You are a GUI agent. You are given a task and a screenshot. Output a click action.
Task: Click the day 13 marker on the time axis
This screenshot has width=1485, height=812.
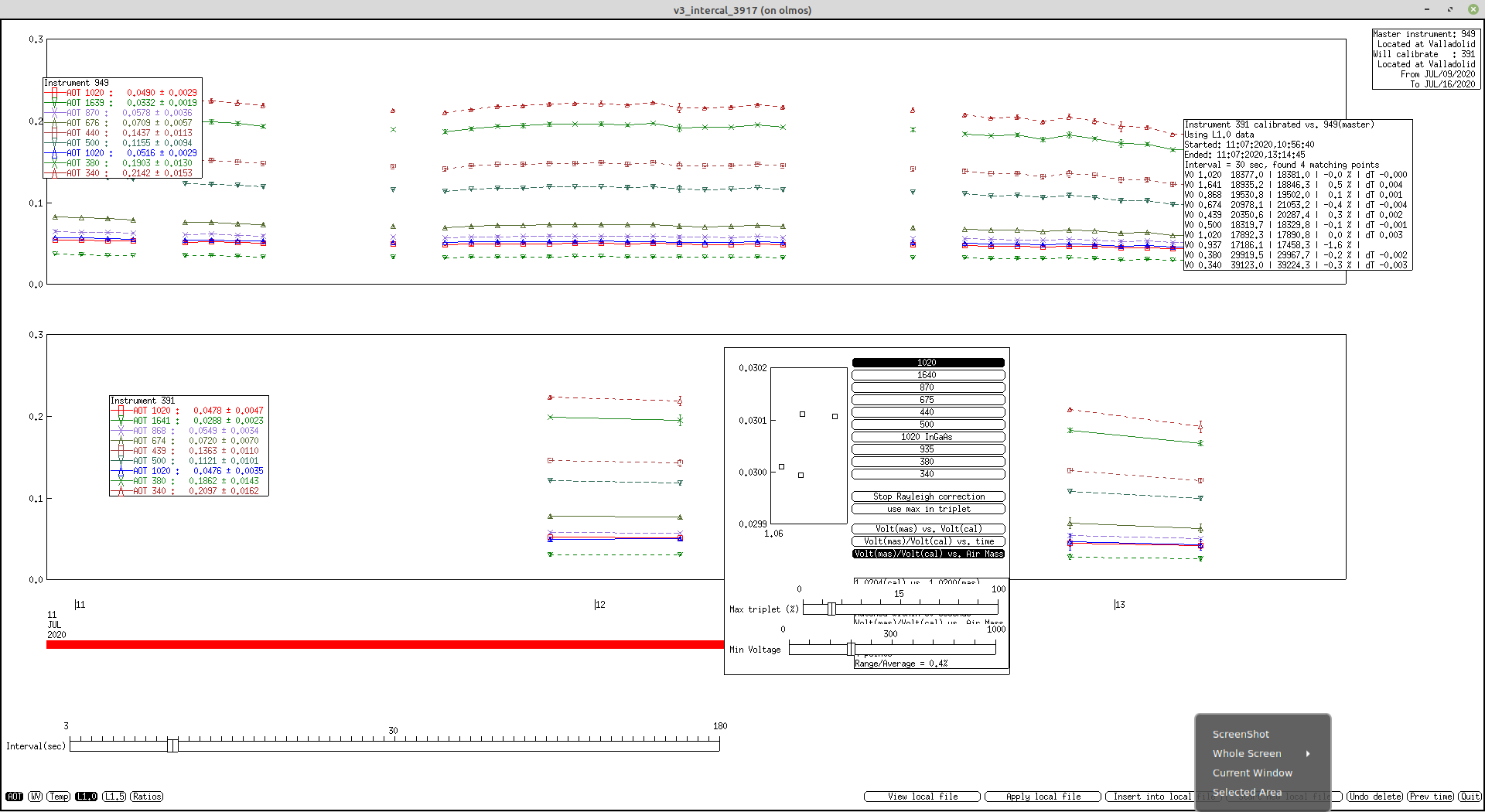tap(1119, 605)
